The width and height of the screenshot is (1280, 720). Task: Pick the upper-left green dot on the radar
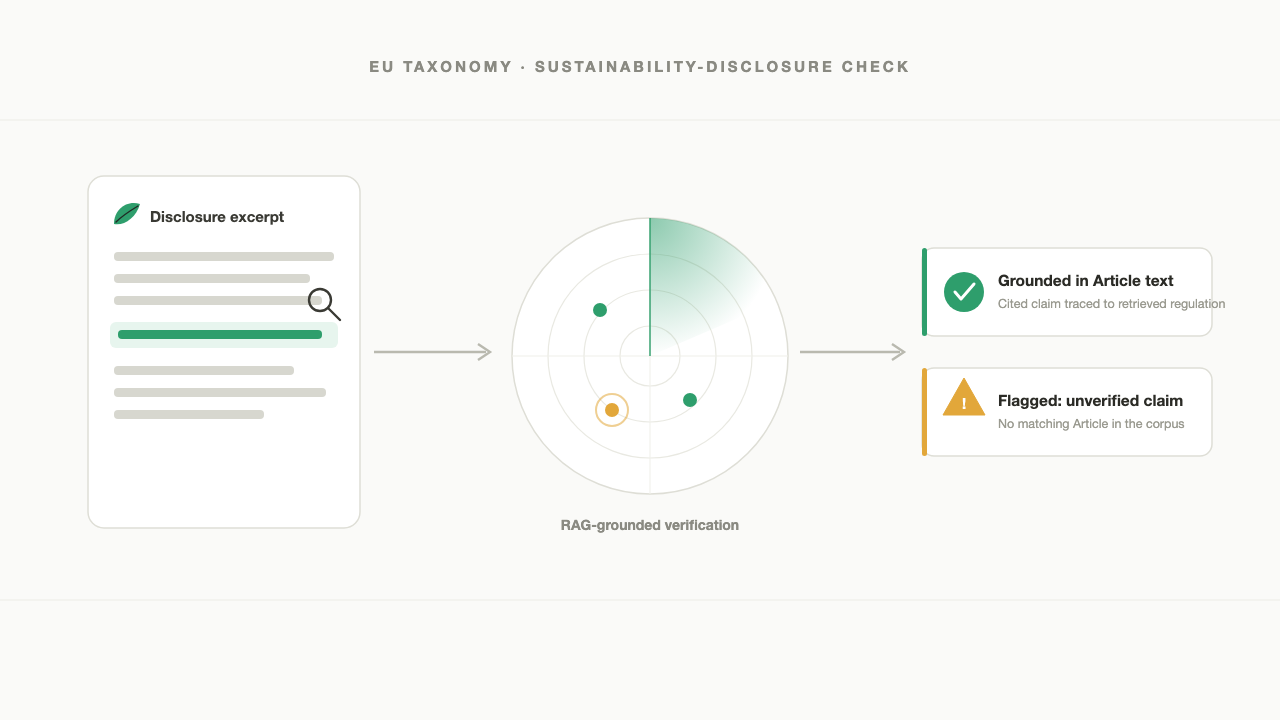pos(600,310)
